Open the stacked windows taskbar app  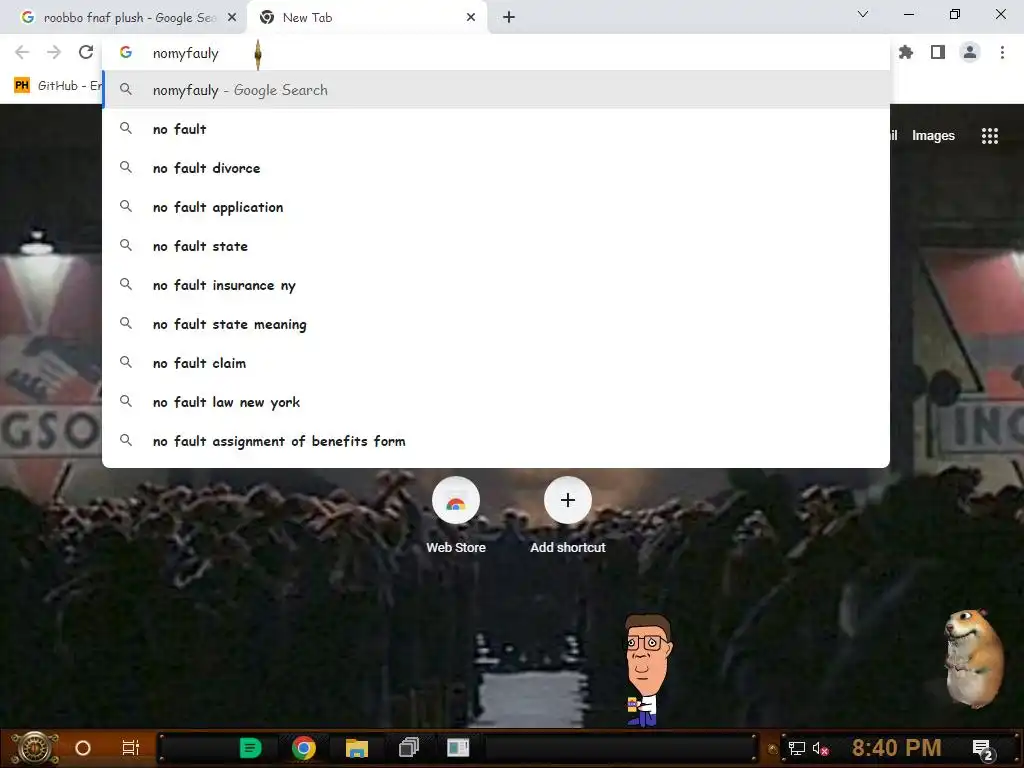click(x=409, y=747)
